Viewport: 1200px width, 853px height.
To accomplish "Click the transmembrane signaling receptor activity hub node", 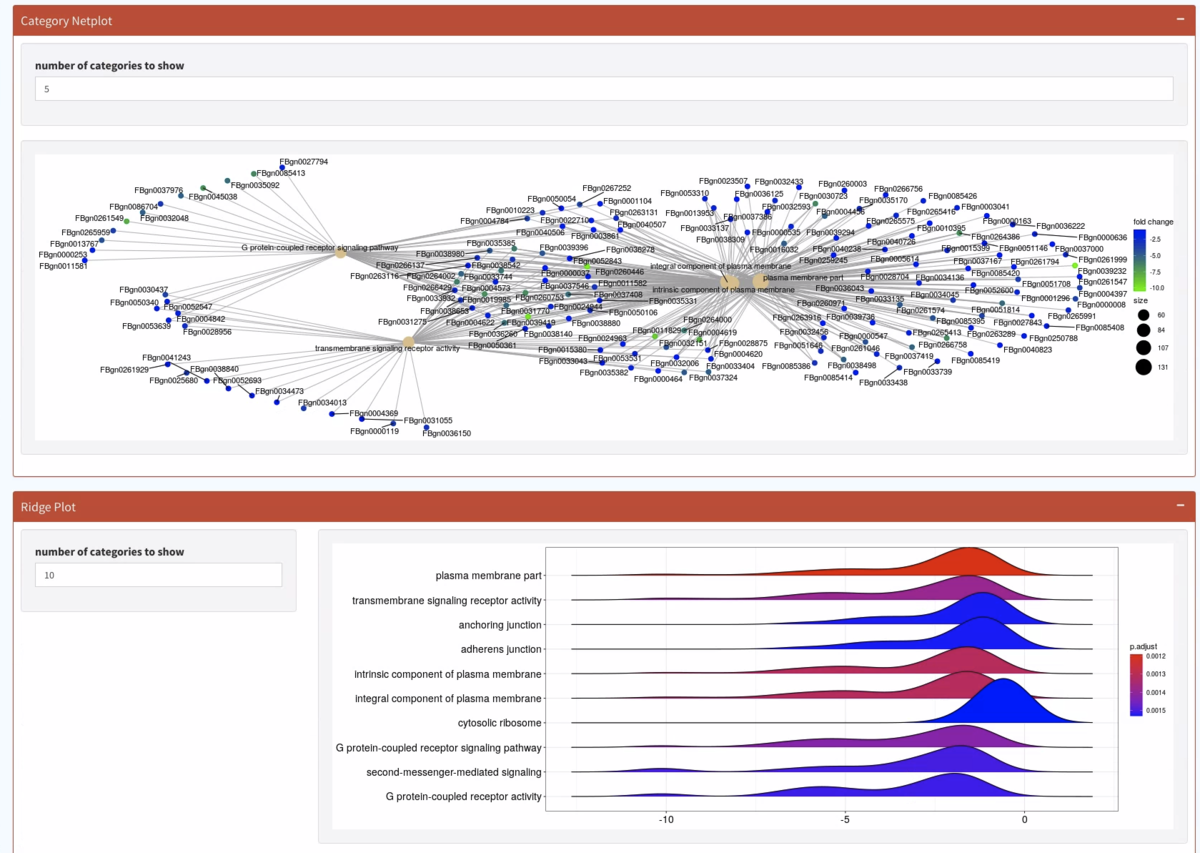I will pyautogui.click(x=408, y=342).
